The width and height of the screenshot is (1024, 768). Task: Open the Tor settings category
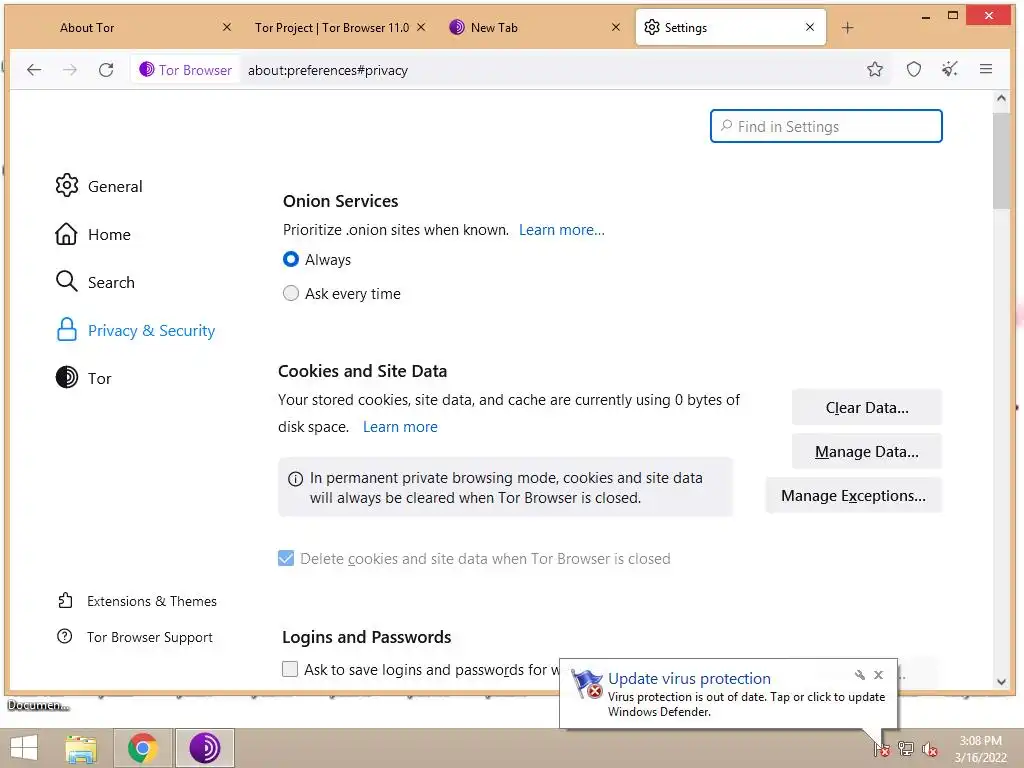[99, 378]
